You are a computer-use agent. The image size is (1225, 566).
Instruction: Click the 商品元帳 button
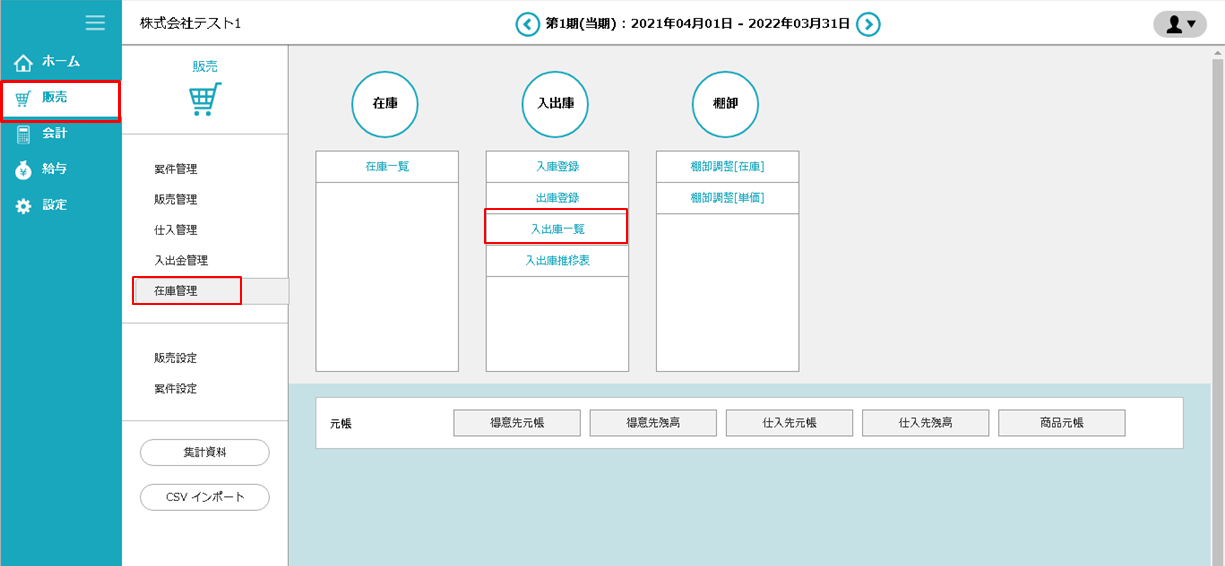(x=1061, y=423)
